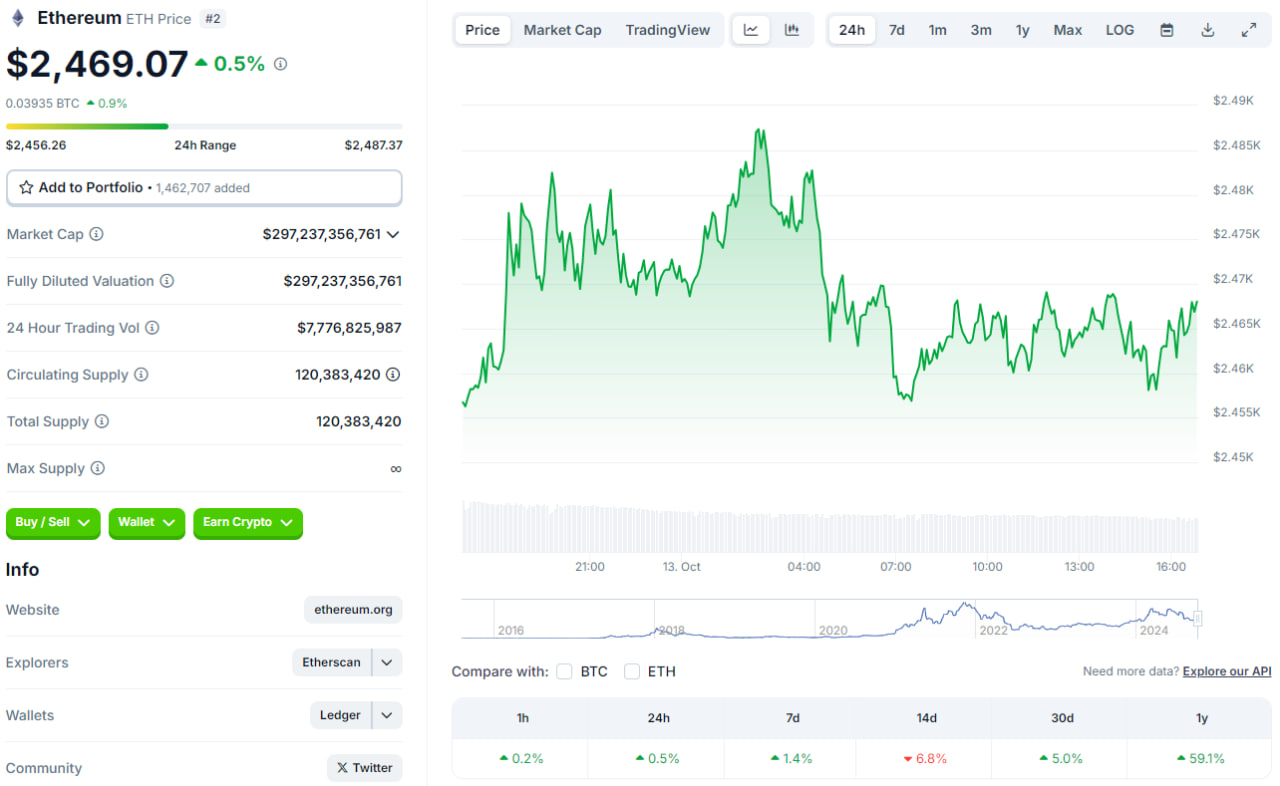Click Explore our API link
This screenshot has height=786, width=1280.
pyautogui.click(x=1227, y=671)
